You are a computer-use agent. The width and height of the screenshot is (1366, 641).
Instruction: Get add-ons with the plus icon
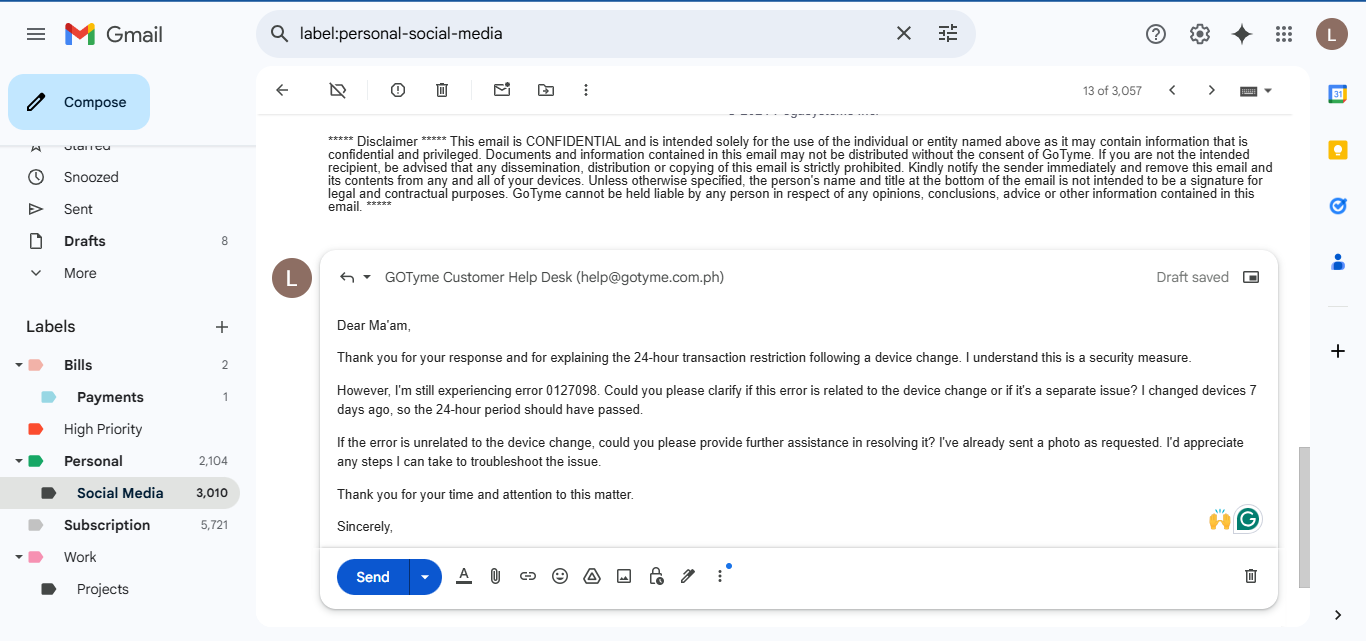1338,351
